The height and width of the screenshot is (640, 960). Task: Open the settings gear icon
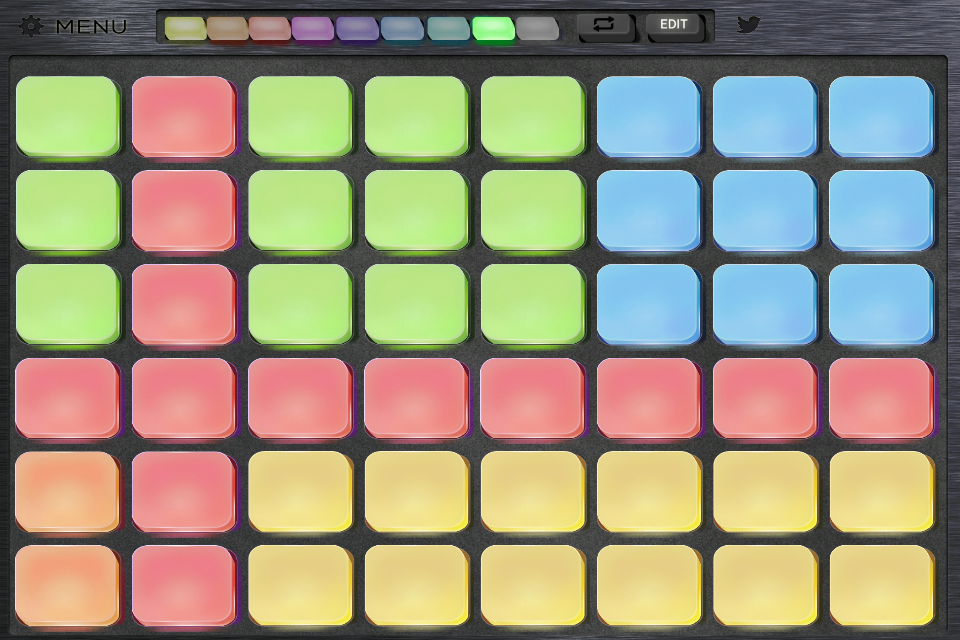pos(31,26)
